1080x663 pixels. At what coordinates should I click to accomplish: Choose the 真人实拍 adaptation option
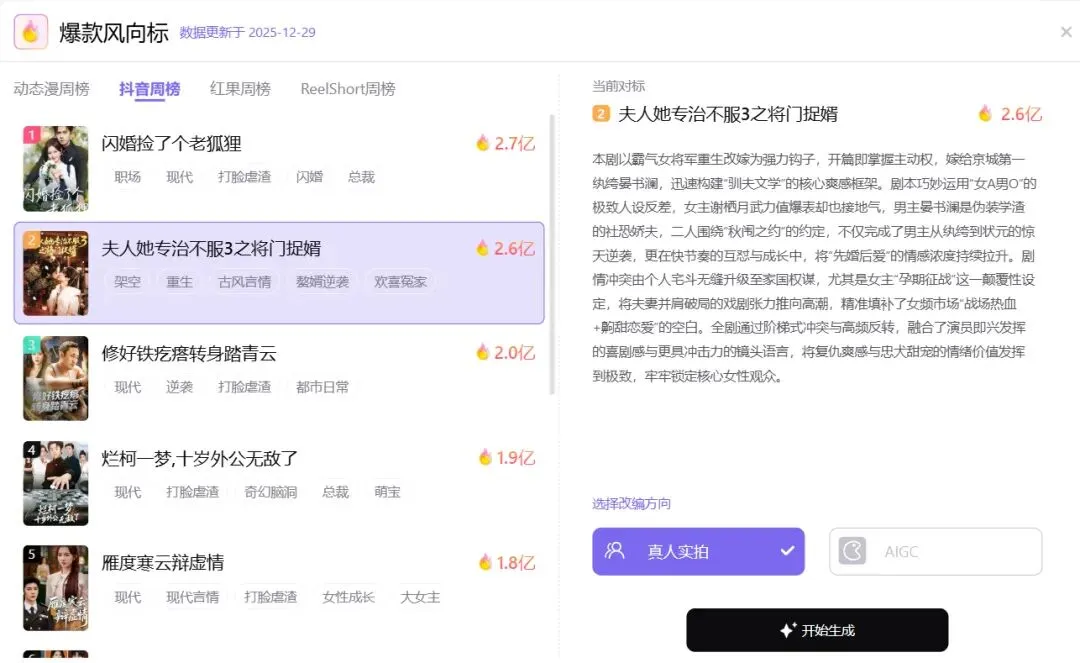[x=698, y=551]
